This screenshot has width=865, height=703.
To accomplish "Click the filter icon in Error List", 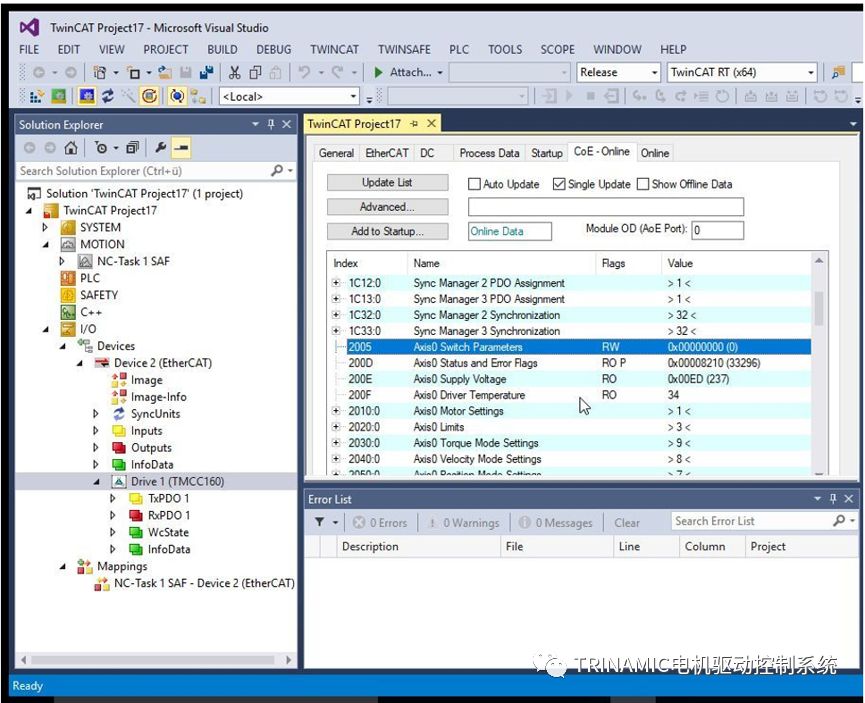I will (x=320, y=522).
